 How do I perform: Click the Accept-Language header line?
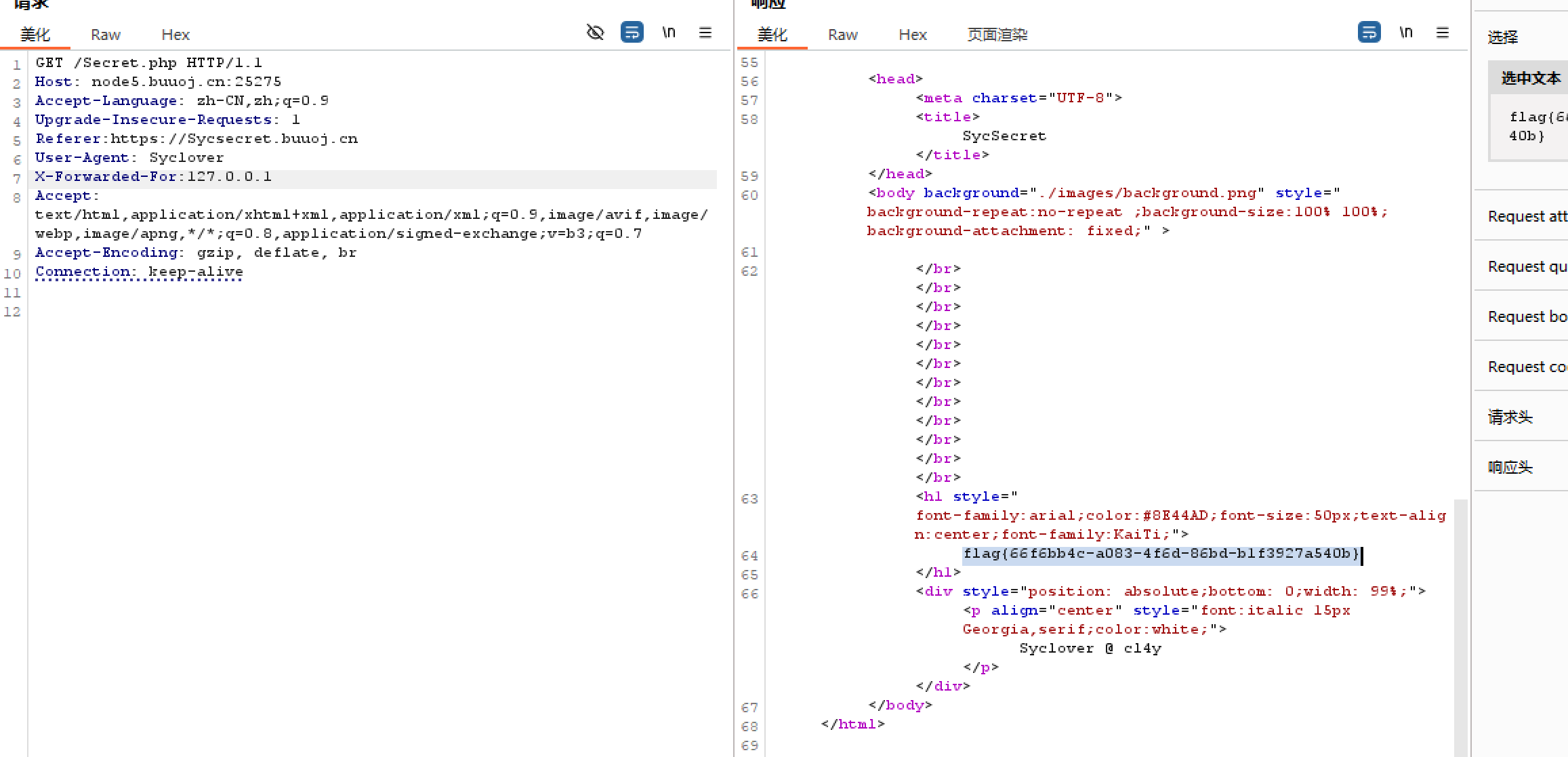(x=182, y=100)
